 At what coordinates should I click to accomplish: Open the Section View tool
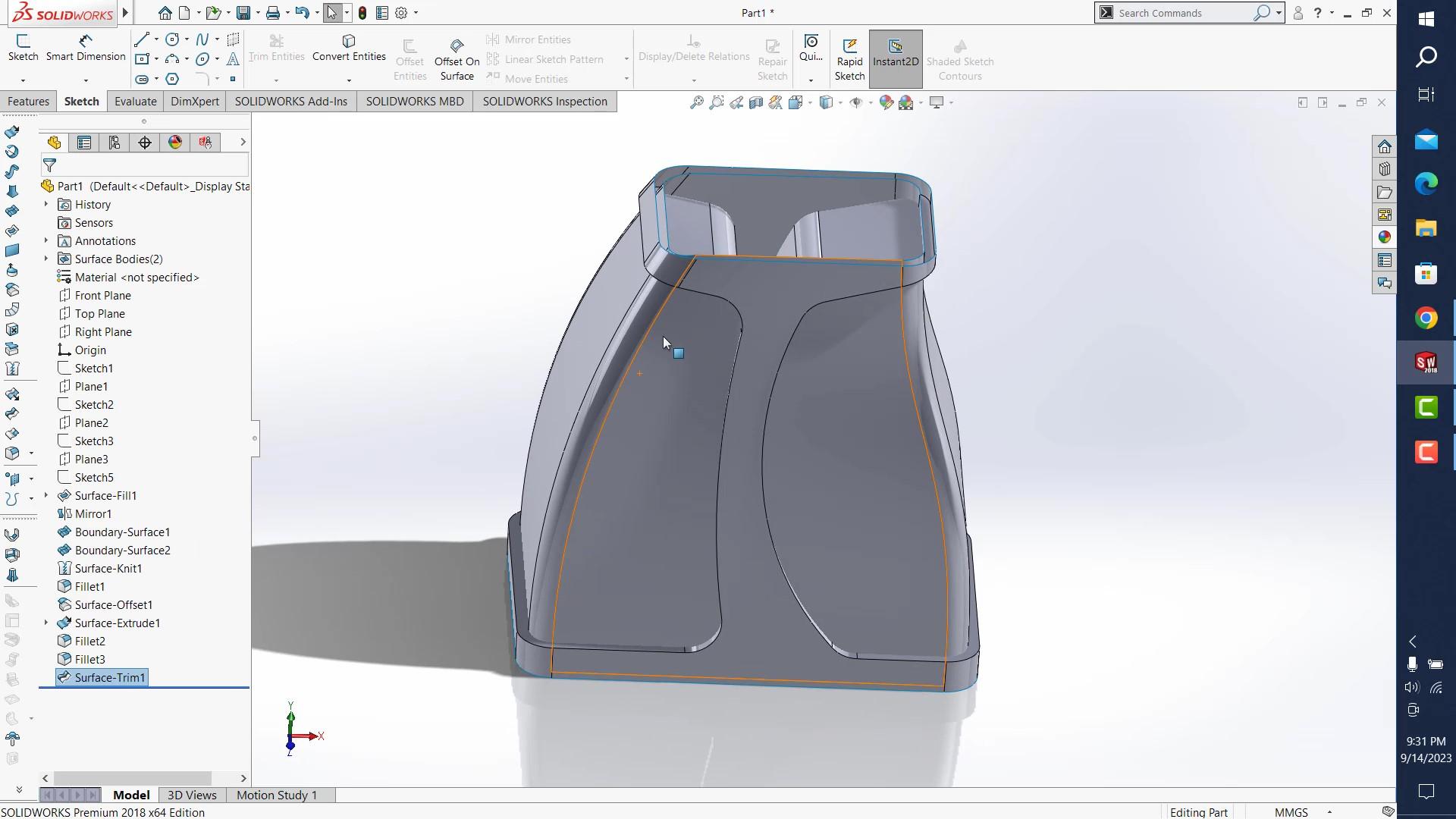coord(756,102)
